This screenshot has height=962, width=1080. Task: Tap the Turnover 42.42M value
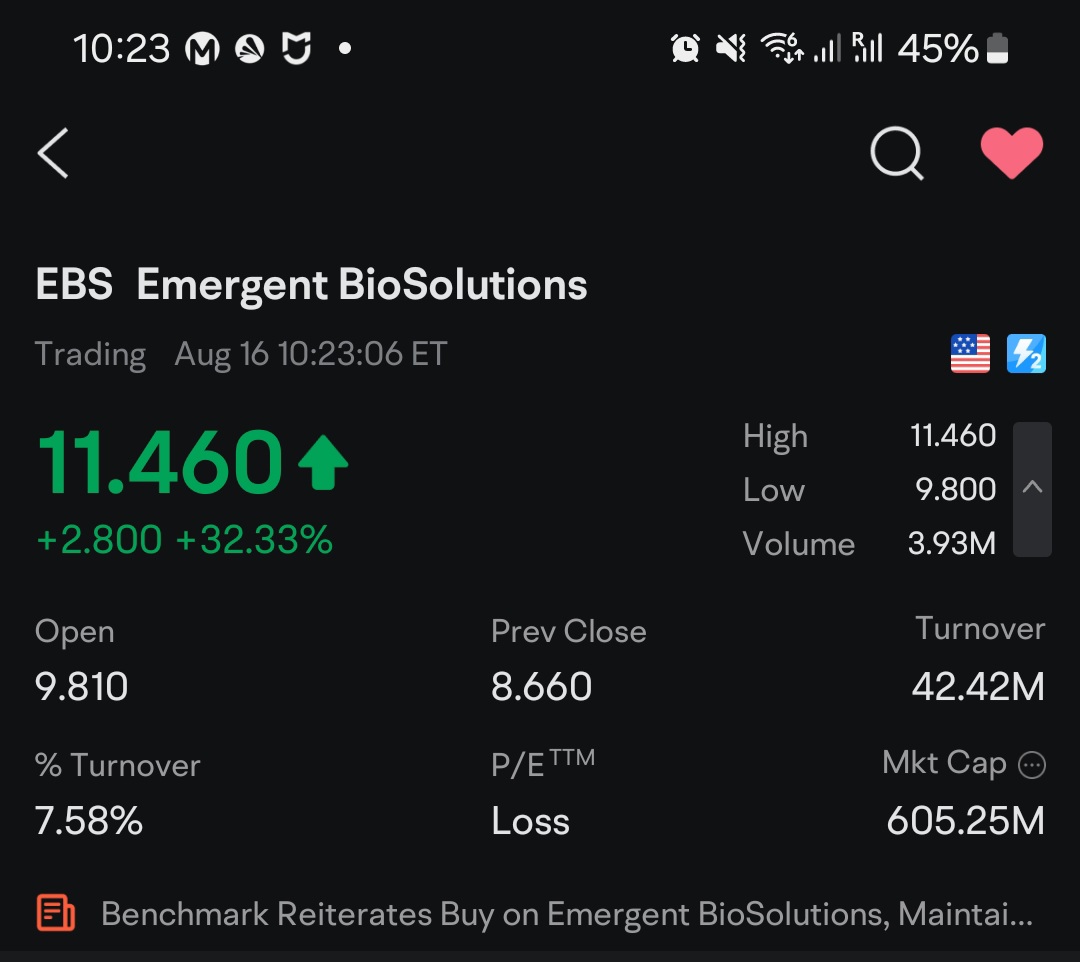pyautogui.click(x=978, y=686)
